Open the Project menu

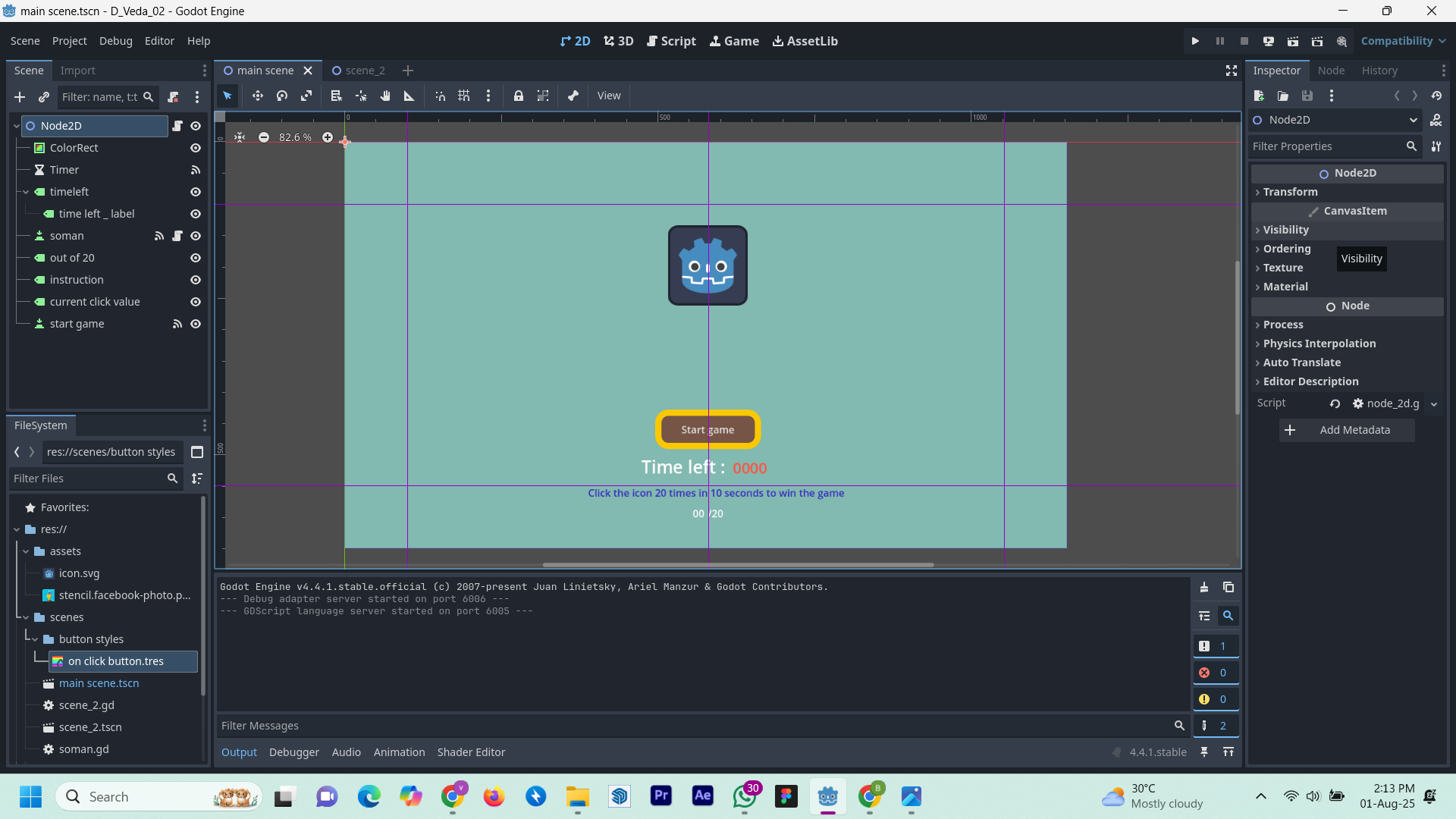[70, 41]
